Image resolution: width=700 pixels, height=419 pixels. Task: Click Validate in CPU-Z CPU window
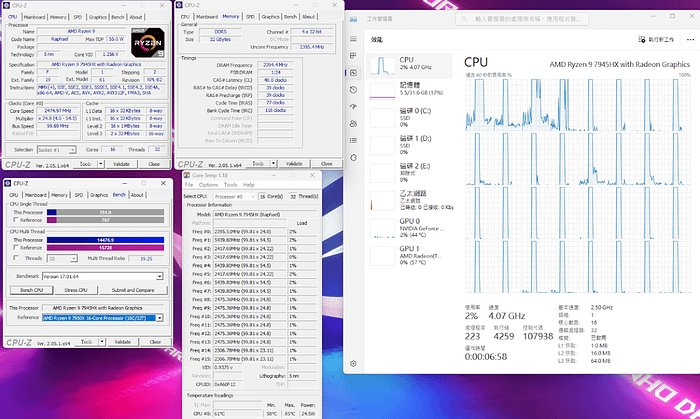[x=121, y=164]
